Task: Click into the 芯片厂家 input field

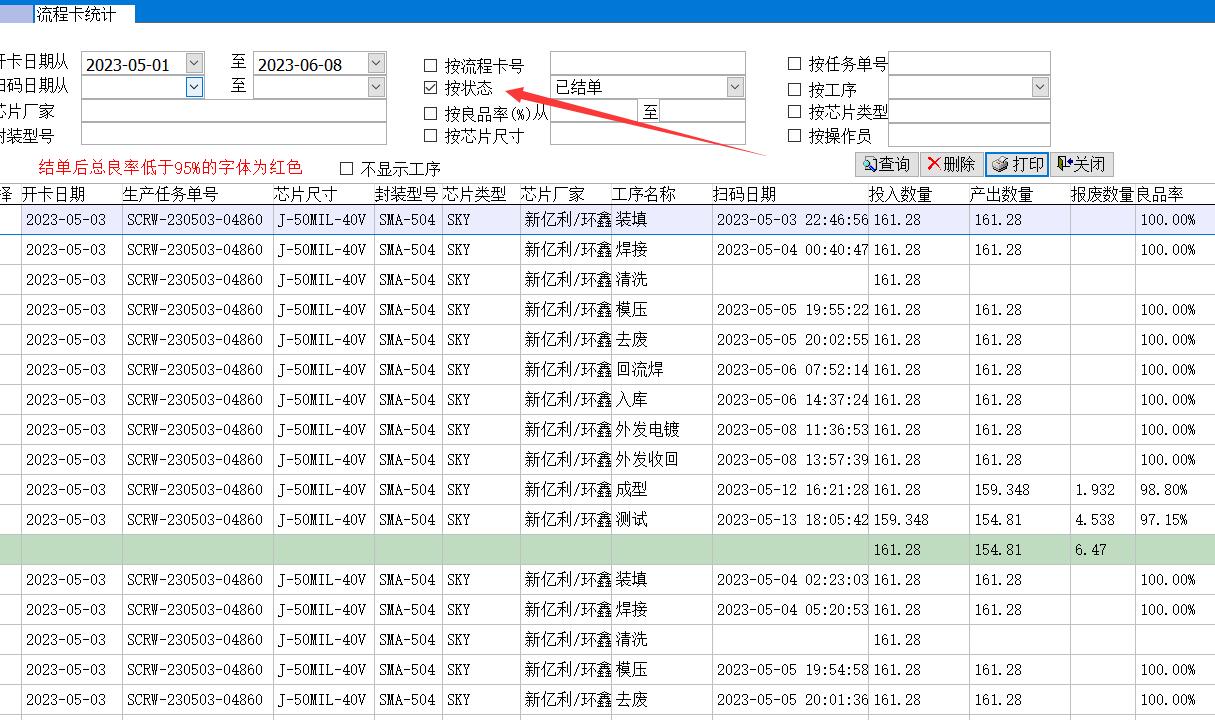Action: click(x=233, y=111)
